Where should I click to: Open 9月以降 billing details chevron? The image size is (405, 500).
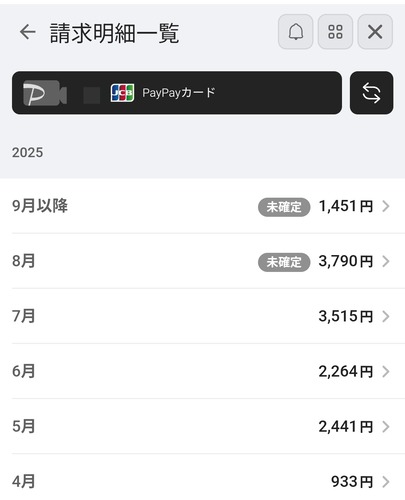(x=386, y=206)
